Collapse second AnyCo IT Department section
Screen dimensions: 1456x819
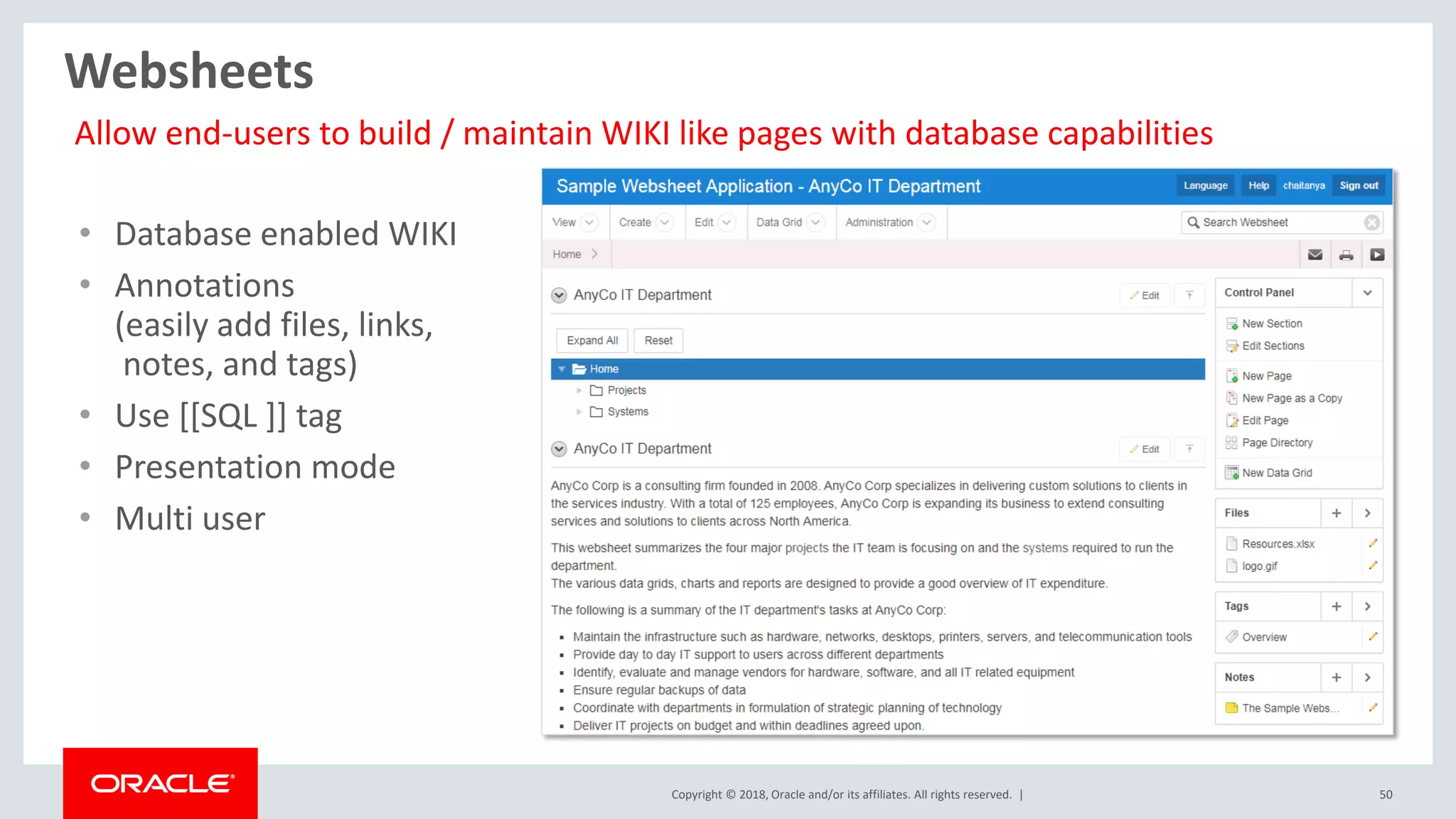point(559,449)
